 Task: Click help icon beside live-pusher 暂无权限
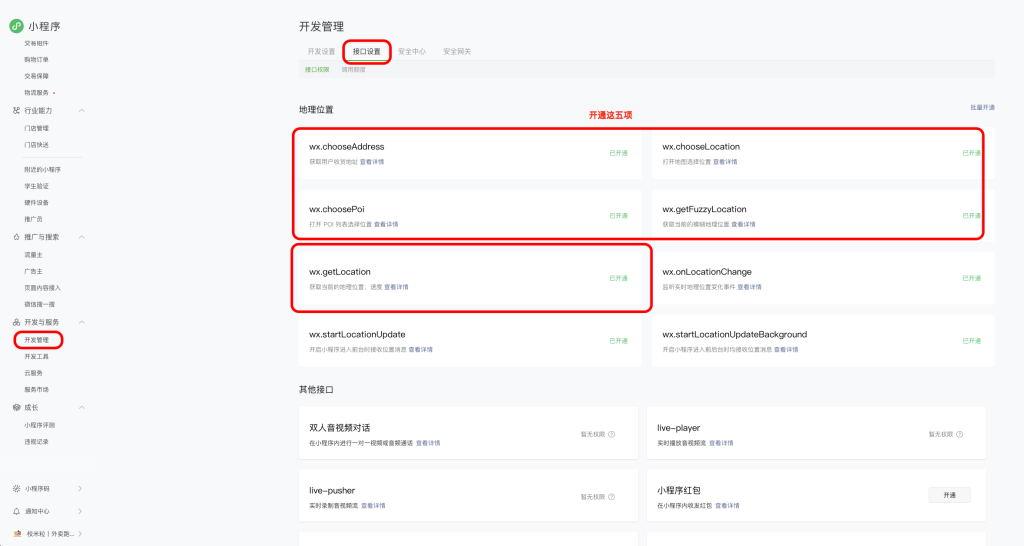(611, 497)
